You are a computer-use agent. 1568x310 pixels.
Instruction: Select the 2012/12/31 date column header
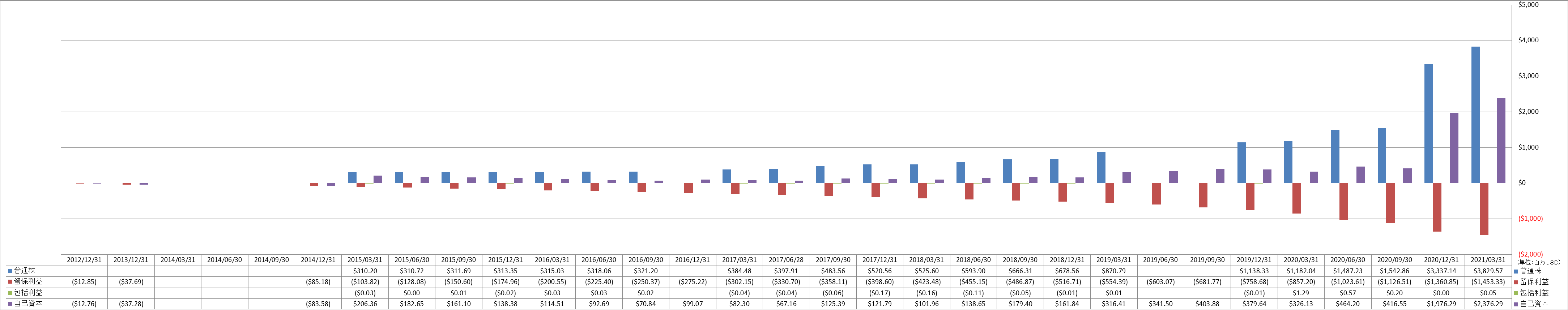tap(84, 259)
